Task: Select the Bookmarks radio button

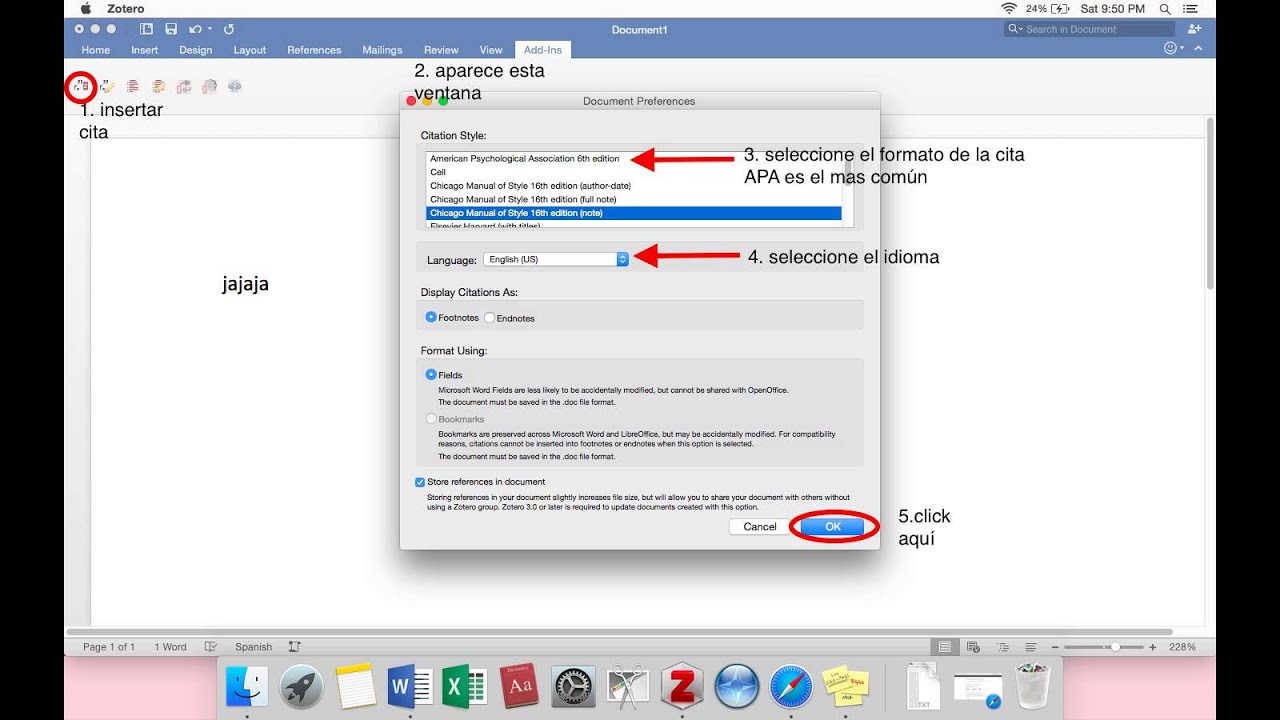Action: point(431,419)
